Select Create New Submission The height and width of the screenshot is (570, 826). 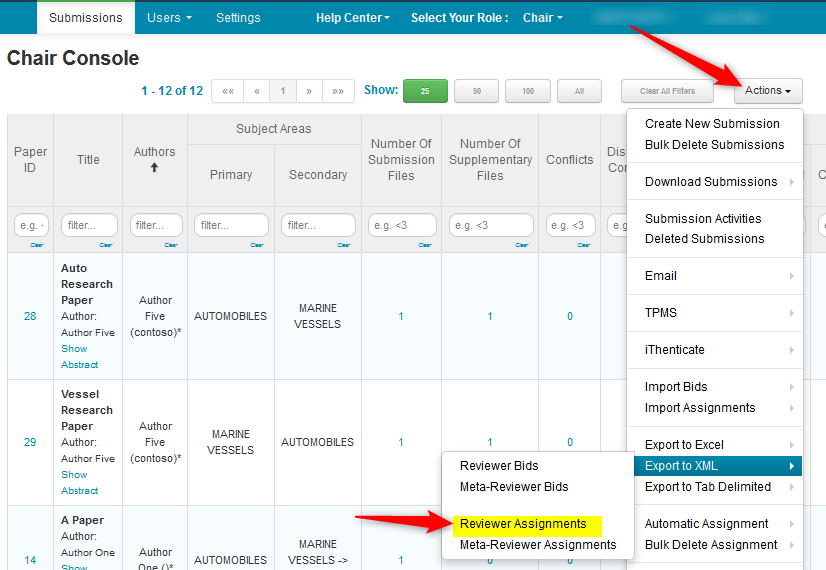[x=712, y=124]
